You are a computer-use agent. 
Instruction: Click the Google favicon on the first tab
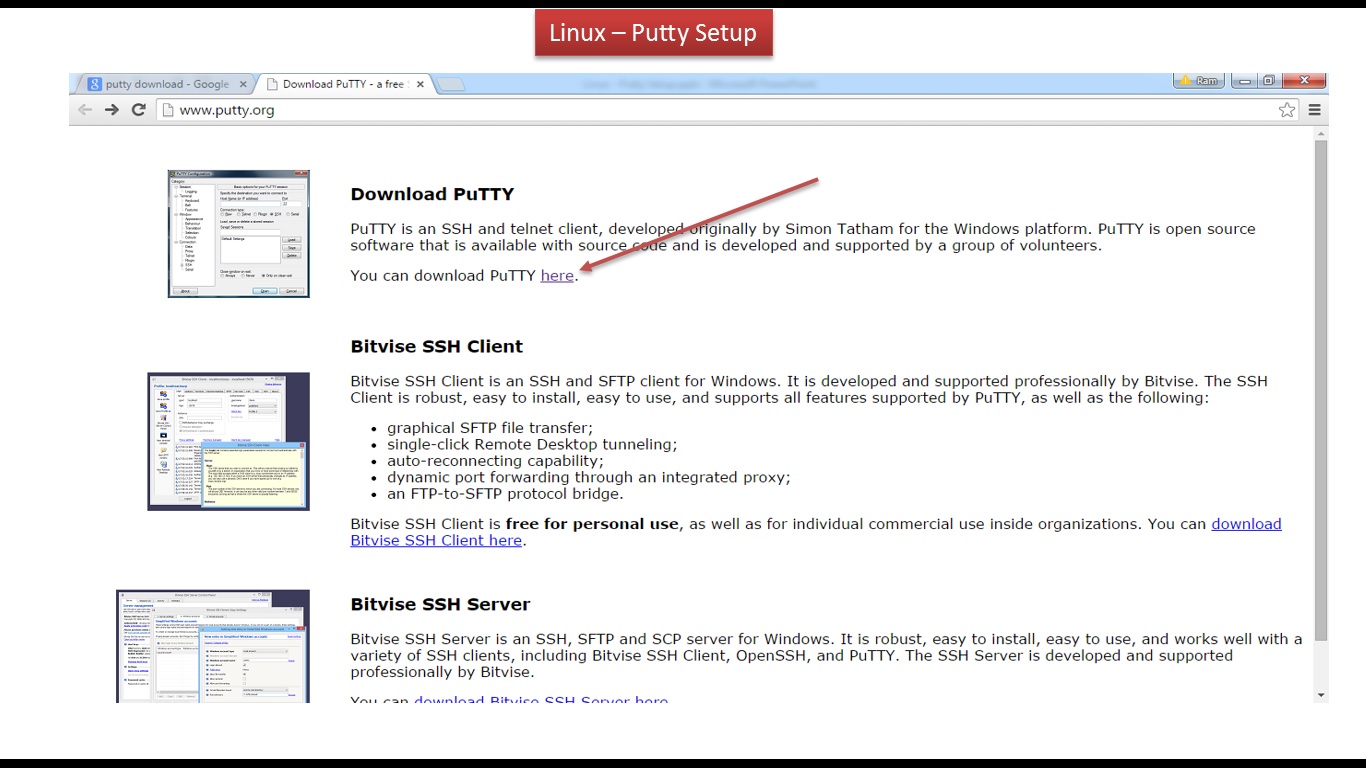coord(94,84)
